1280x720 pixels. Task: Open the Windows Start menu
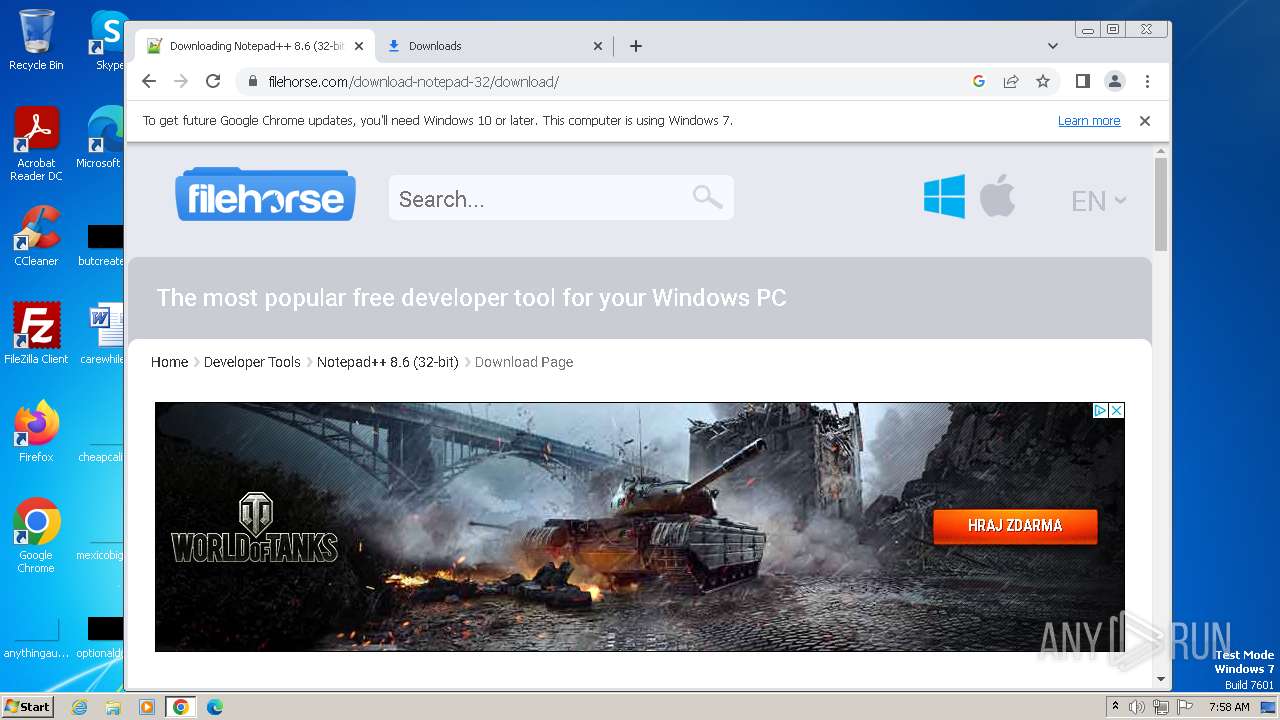point(28,707)
